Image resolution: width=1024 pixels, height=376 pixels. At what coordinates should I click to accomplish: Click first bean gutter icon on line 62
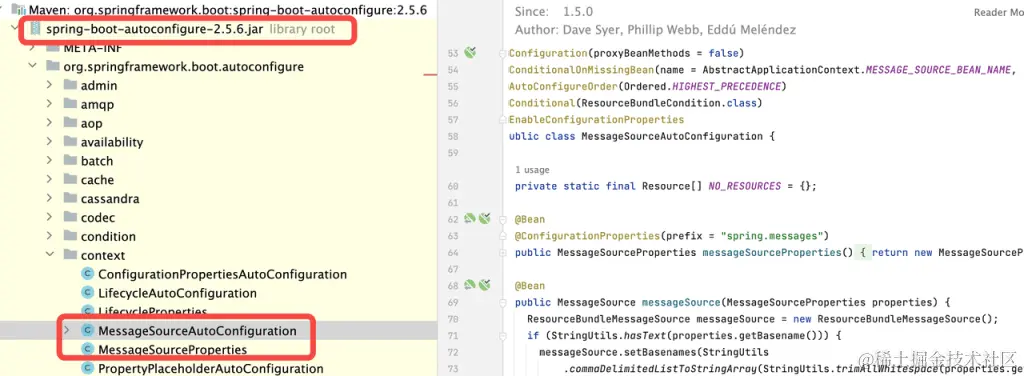pos(470,219)
